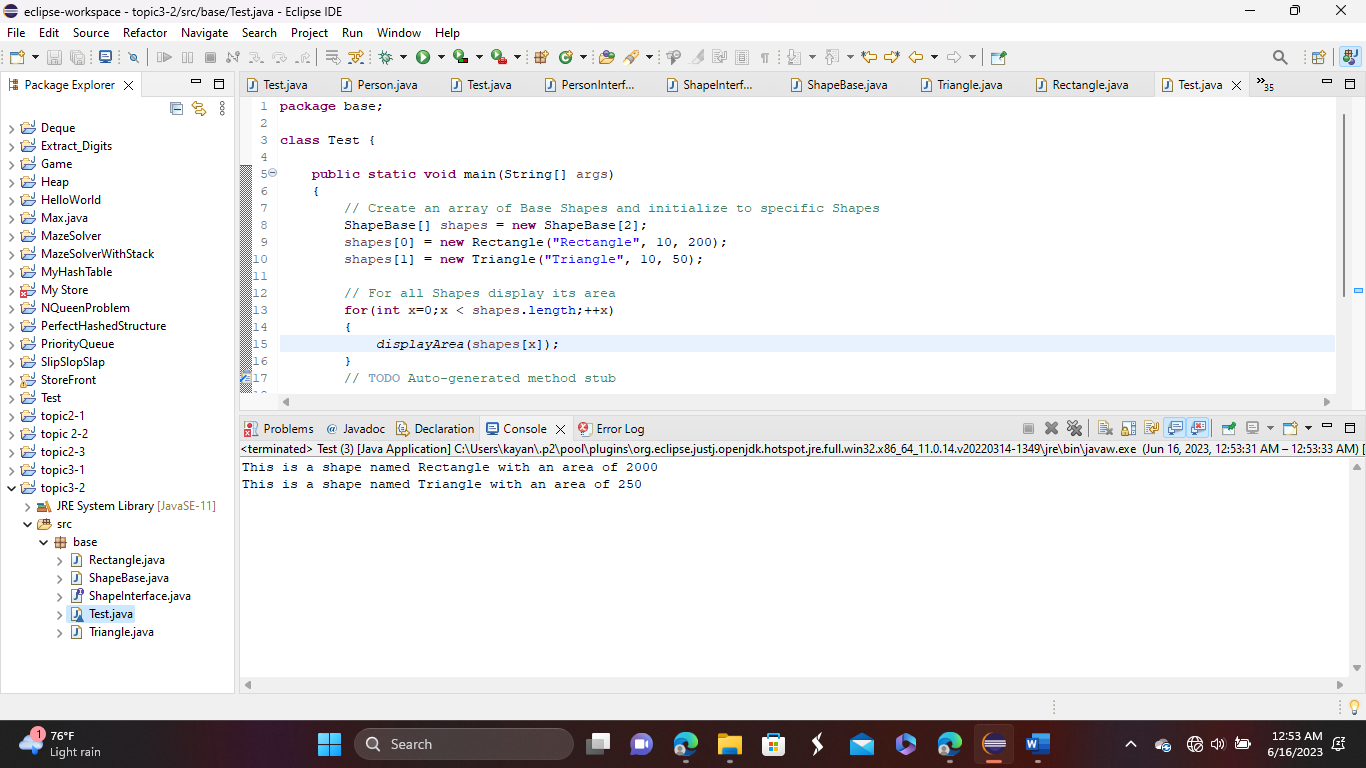Clear the Console with the clear icon
Image resolution: width=1366 pixels, height=768 pixels.
pyautogui.click(x=1104, y=428)
